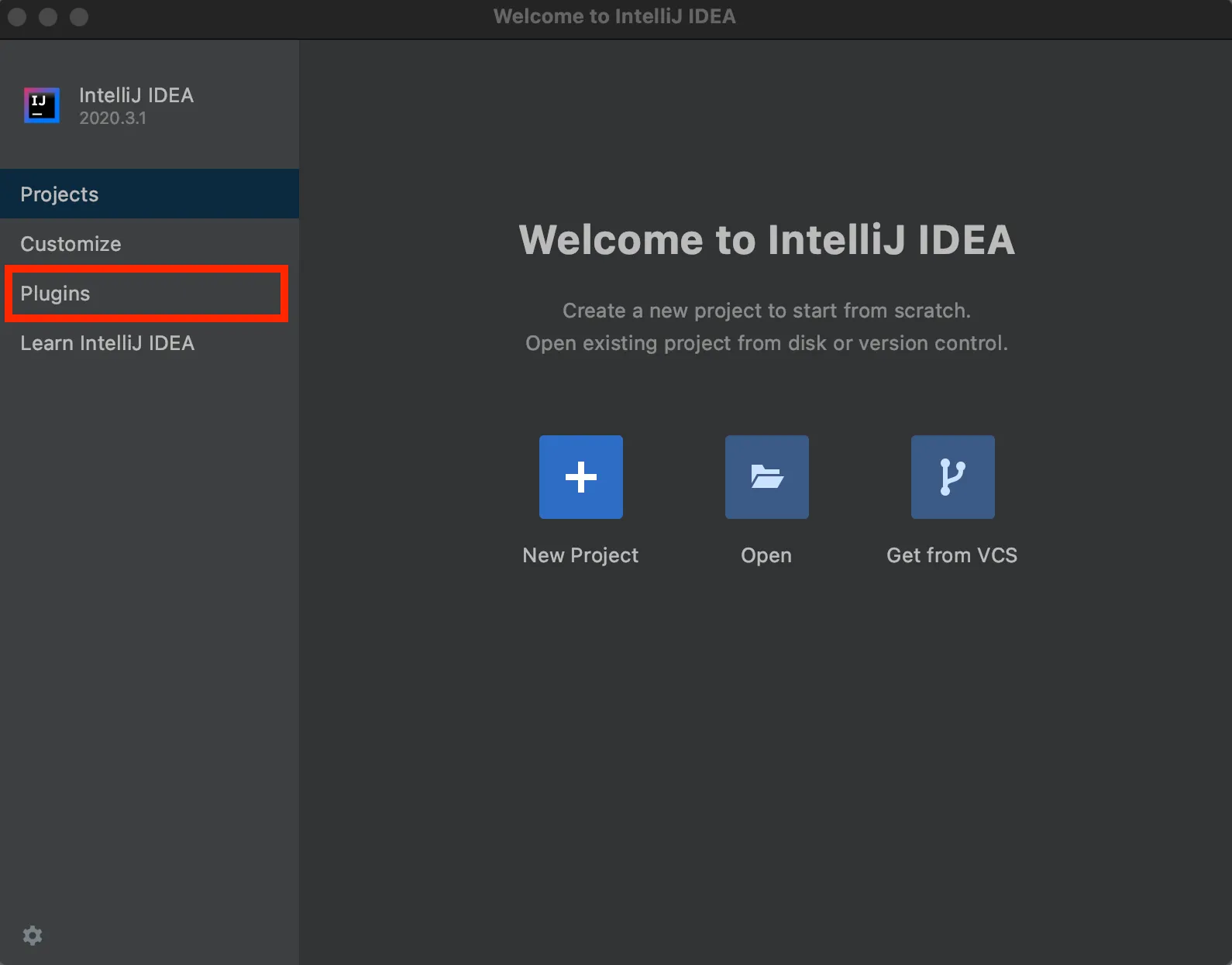Viewport: 1232px width, 965px height.
Task: Click the Open label
Action: pyautogui.click(x=766, y=555)
